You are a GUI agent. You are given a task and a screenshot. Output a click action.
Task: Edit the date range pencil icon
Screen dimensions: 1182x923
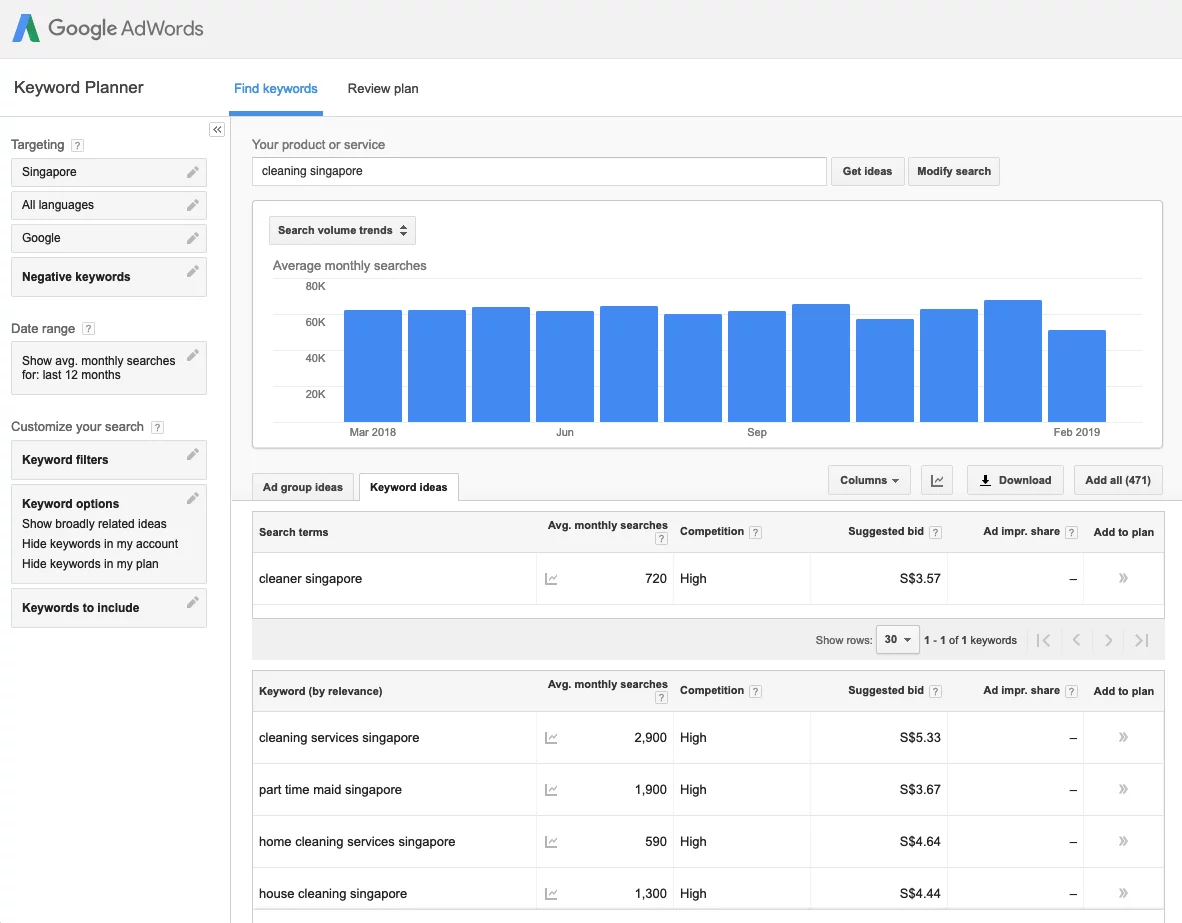pyautogui.click(x=193, y=354)
